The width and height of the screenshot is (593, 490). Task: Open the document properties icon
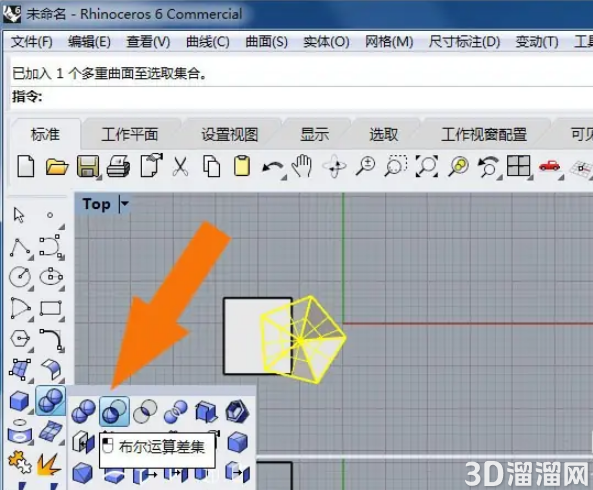click(x=151, y=165)
